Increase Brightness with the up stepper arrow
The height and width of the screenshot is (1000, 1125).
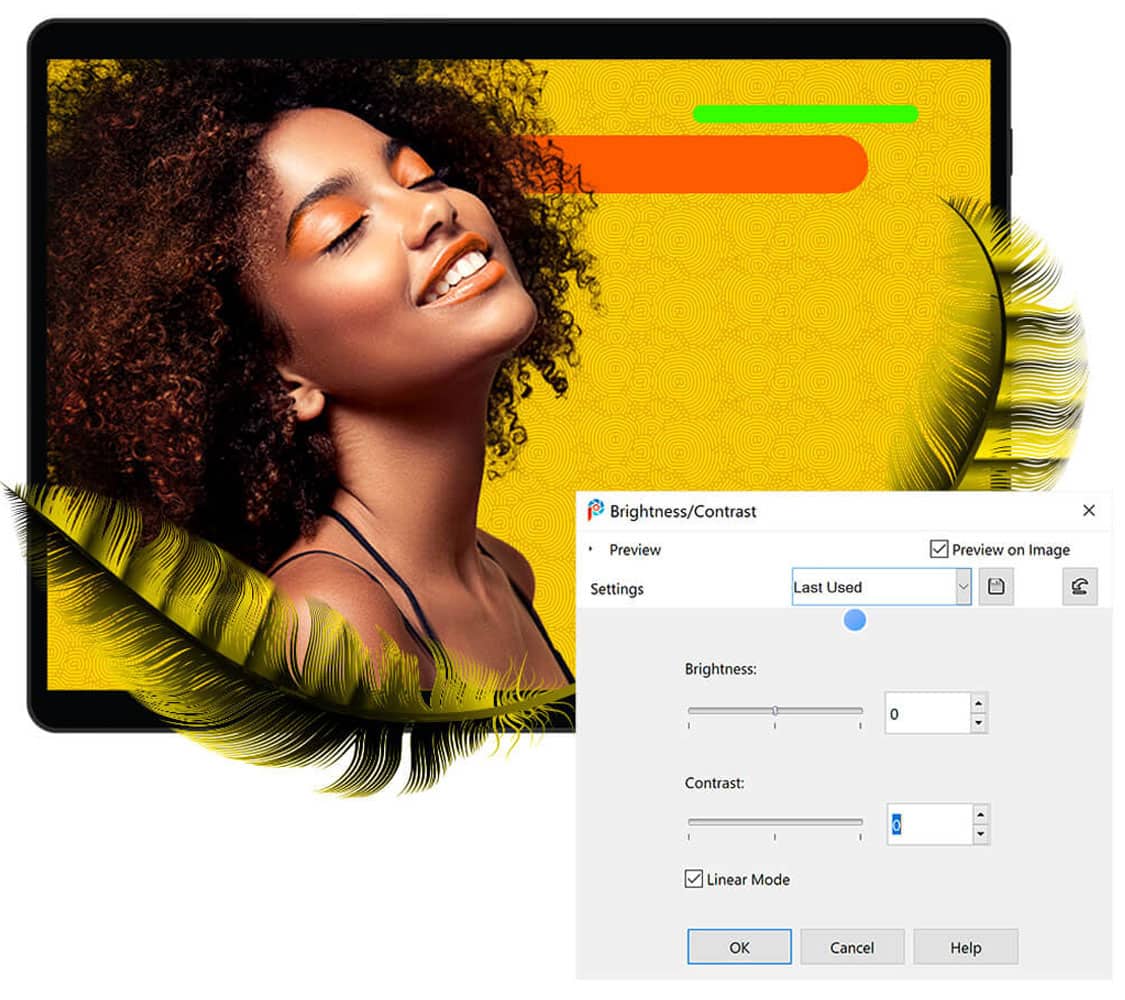coord(979,703)
